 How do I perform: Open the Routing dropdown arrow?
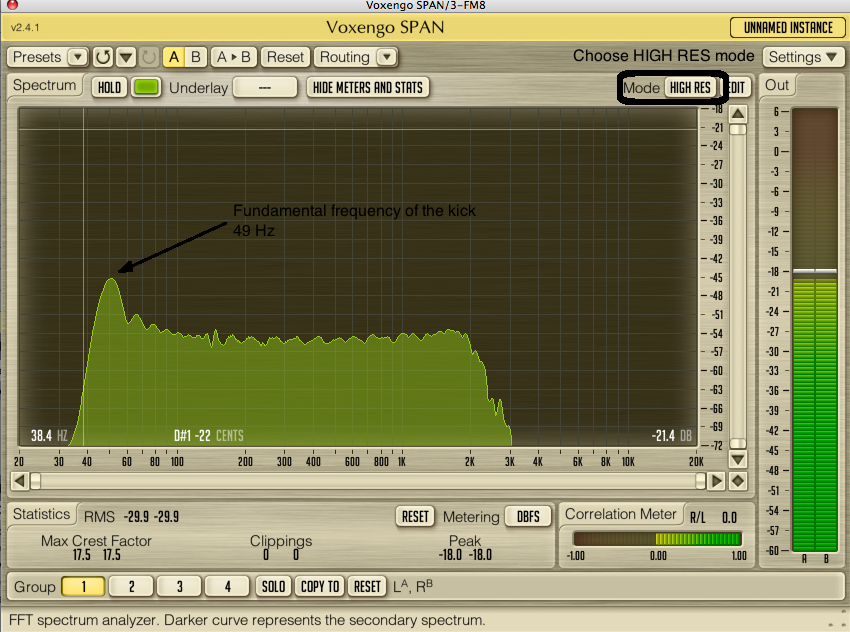387,57
